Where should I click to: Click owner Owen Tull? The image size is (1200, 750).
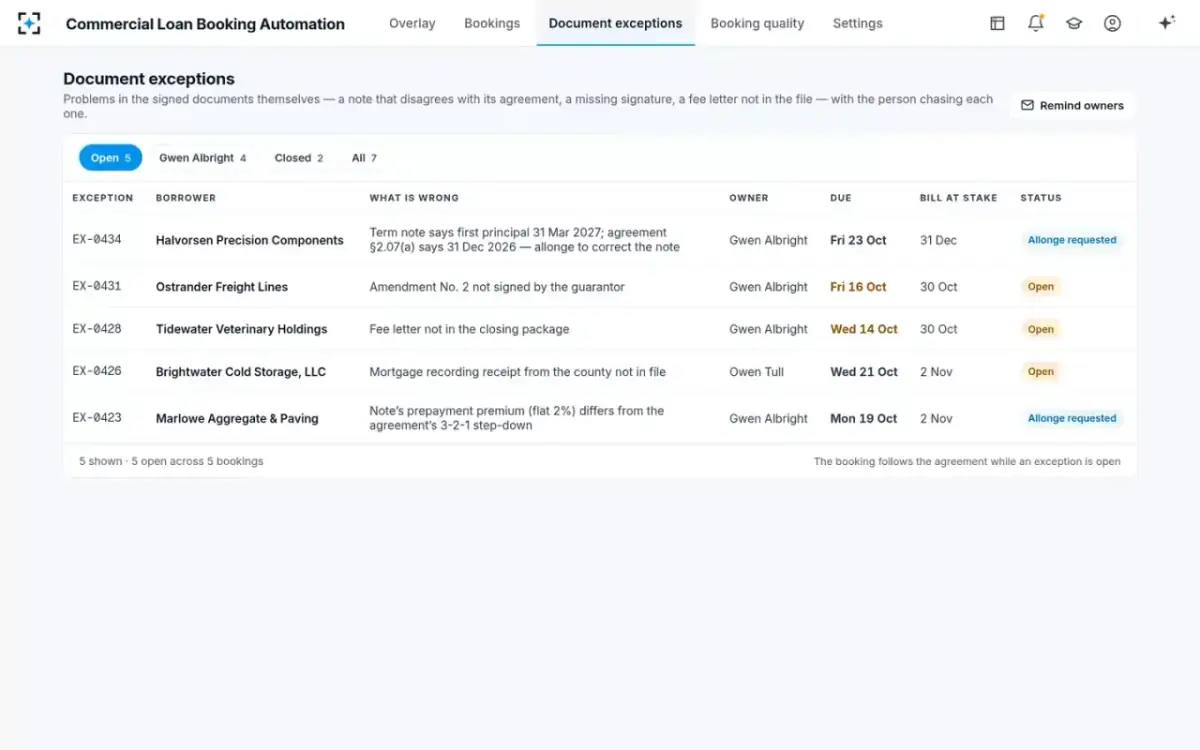point(757,372)
